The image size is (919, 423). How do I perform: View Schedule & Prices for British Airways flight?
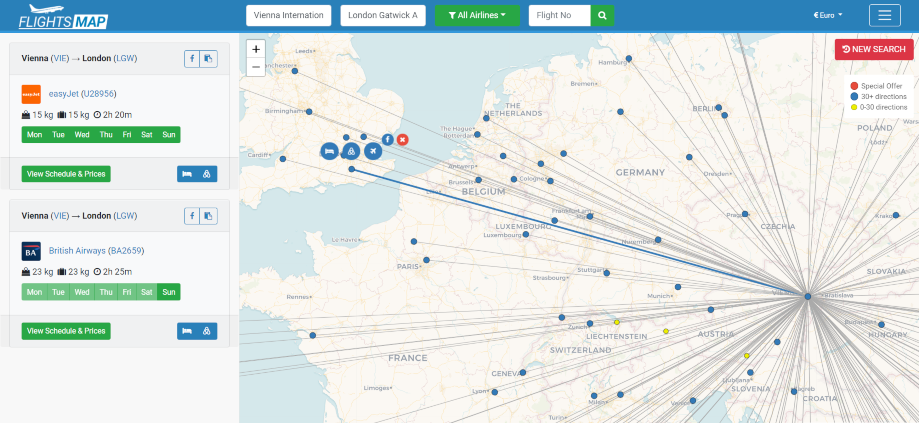coord(66,331)
